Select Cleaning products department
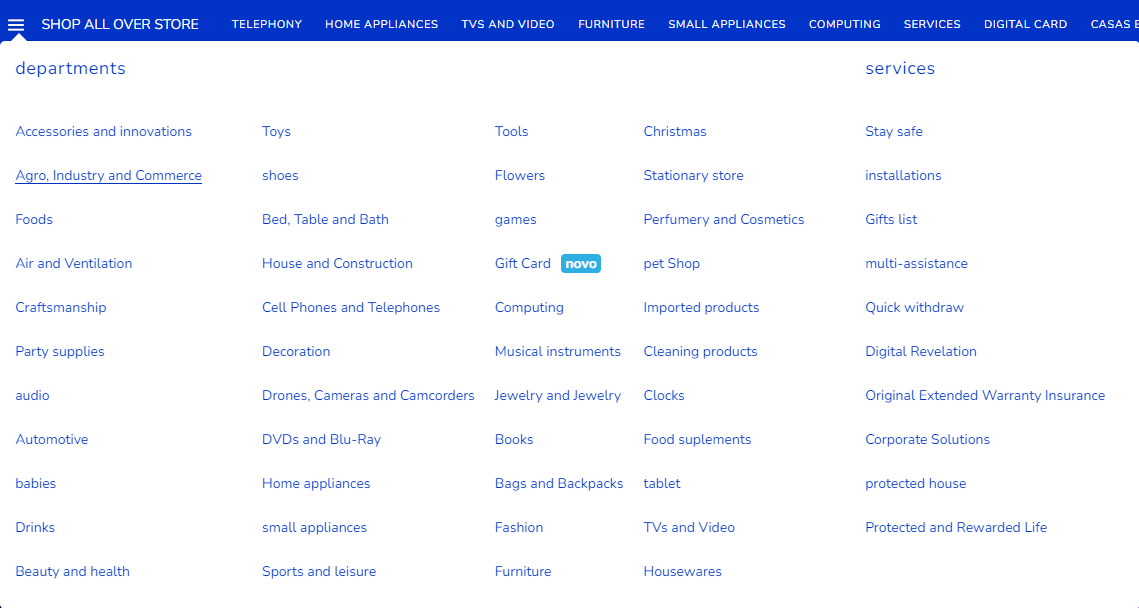 pos(701,352)
